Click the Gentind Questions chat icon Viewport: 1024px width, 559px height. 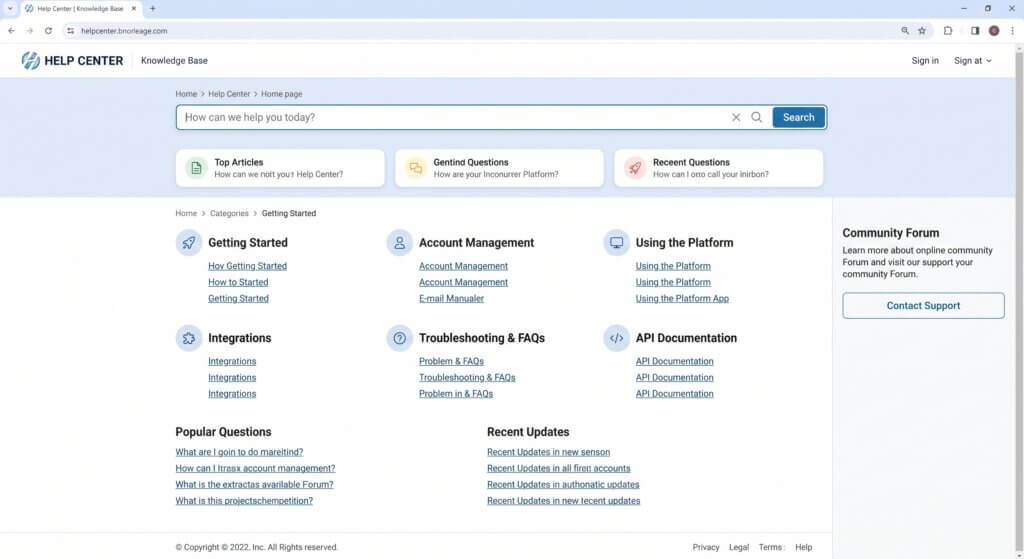(415, 168)
